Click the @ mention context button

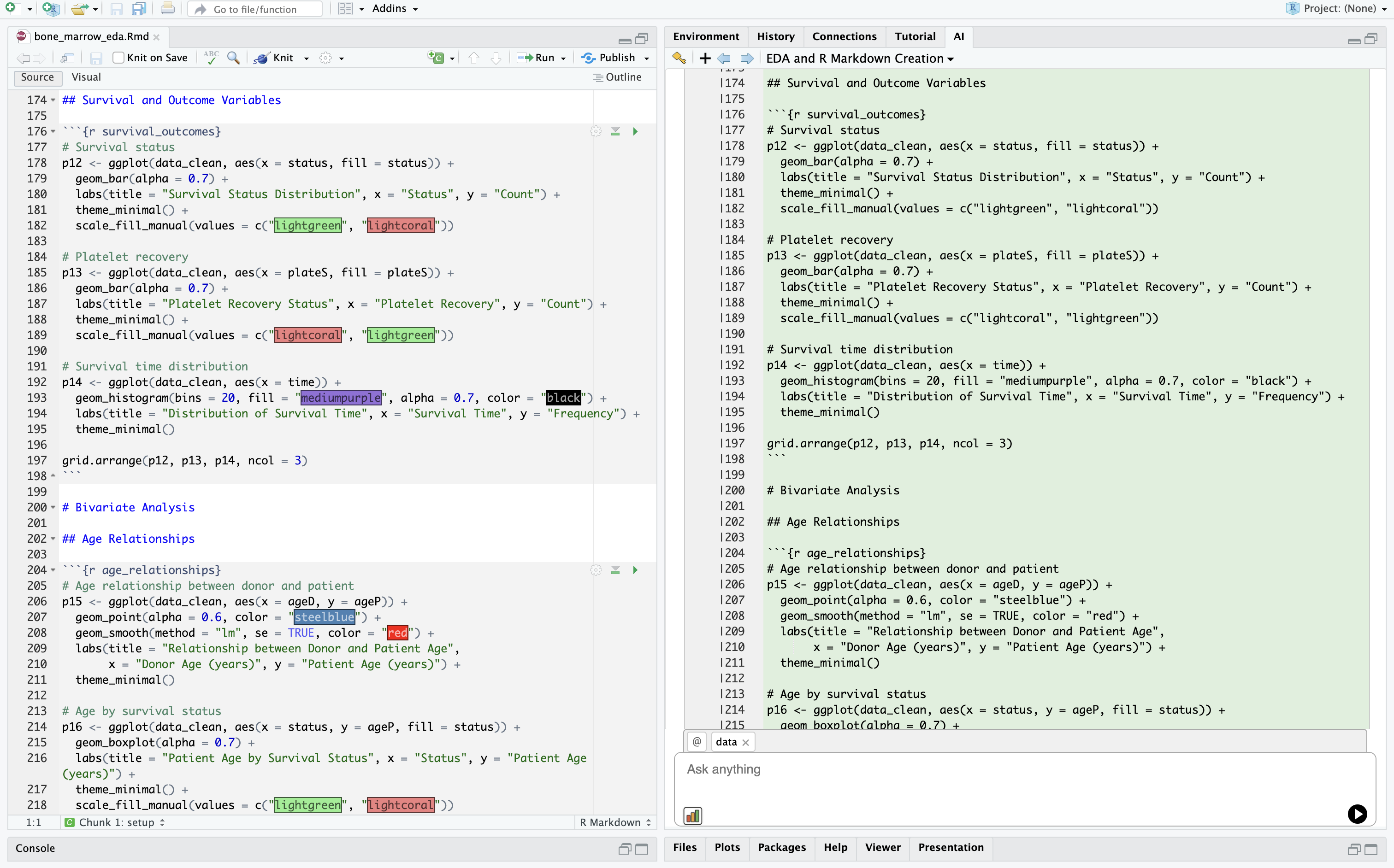697,742
